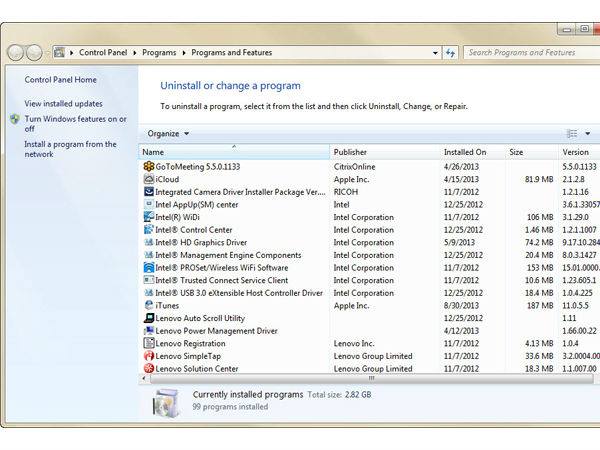Click the GoToMeeting program icon
The width and height of the screenshot is (600, 450).
[x=149, y=166]
